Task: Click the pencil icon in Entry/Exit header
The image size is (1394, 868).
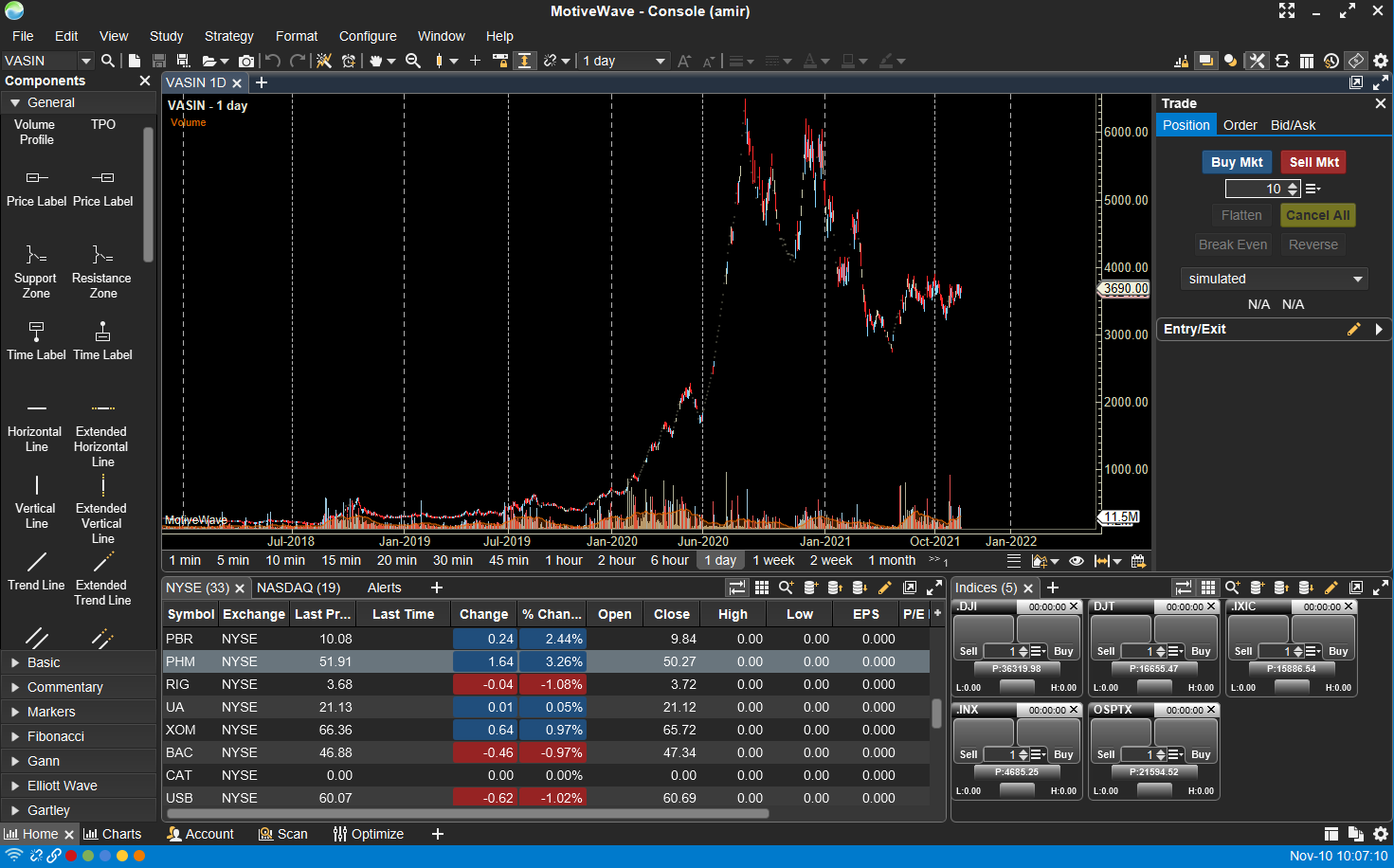Action: coord(1353,329)
